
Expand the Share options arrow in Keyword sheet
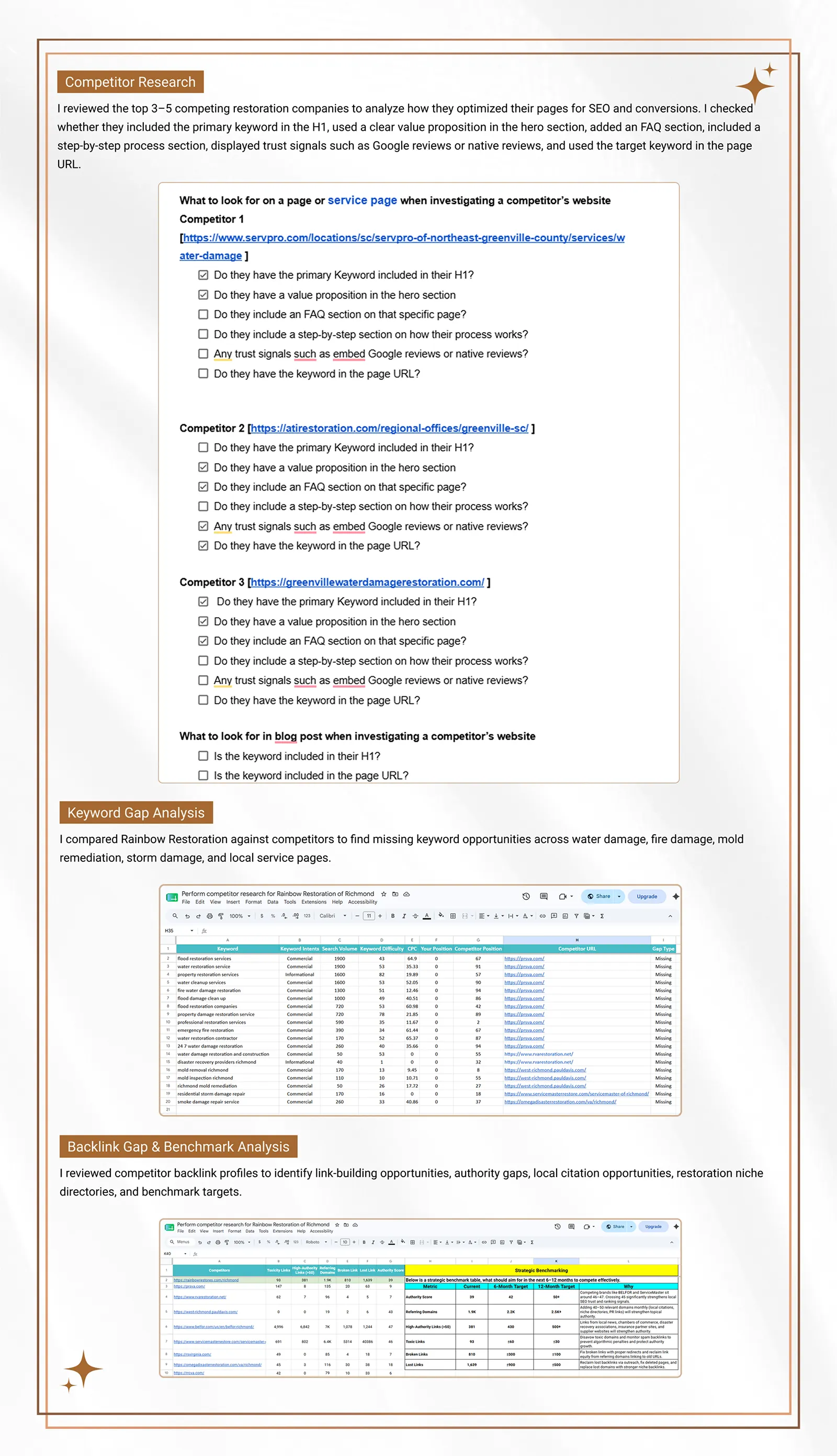point(619,896)
